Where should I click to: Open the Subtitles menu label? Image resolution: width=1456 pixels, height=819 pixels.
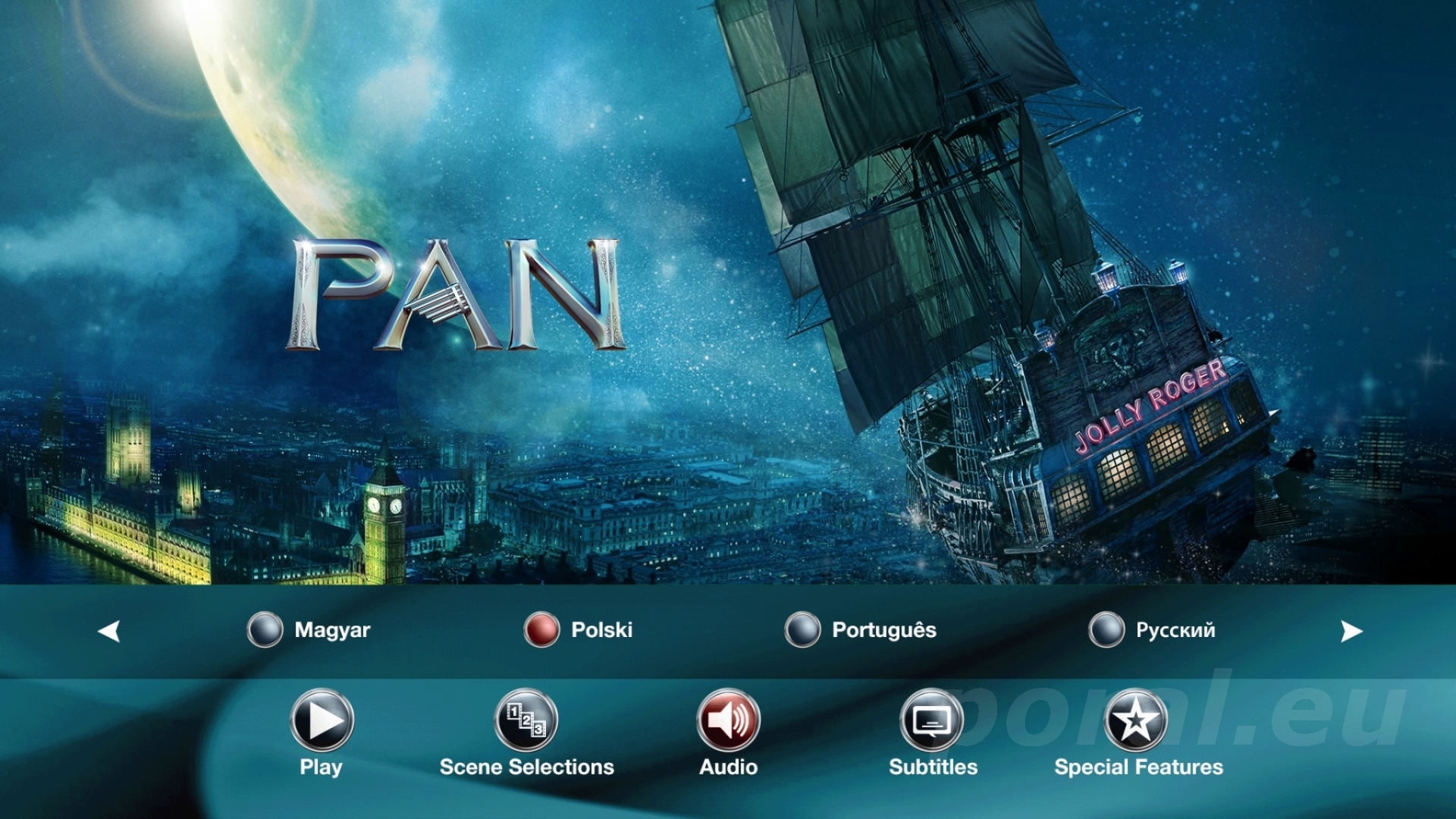934,767
